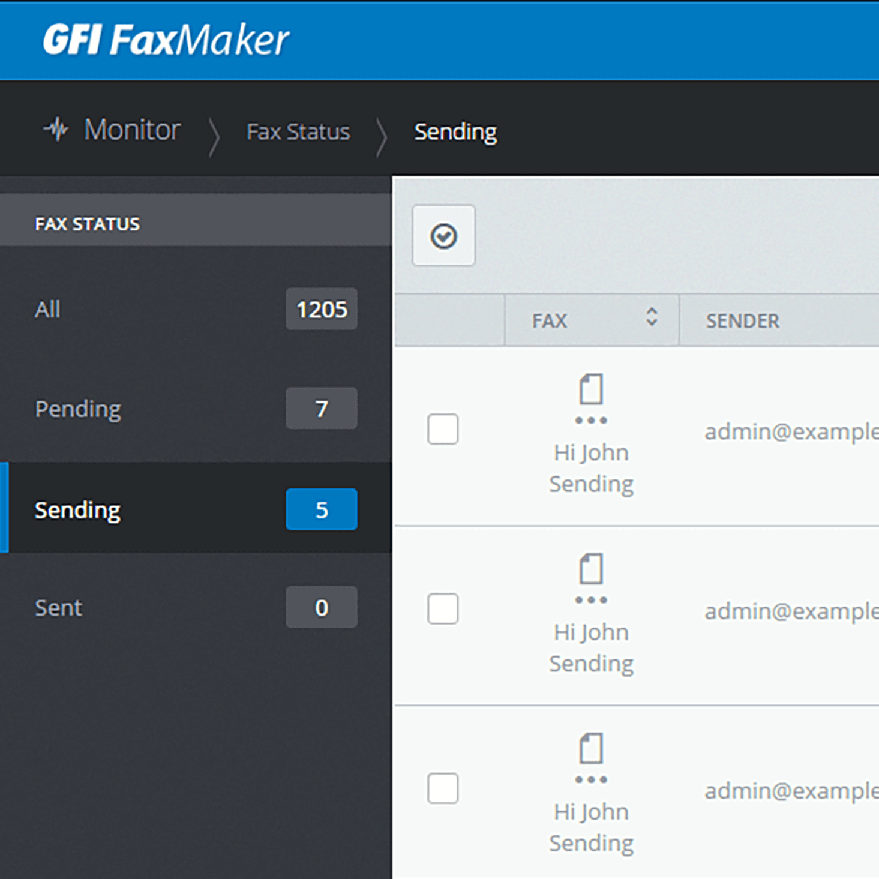Image resolution: width=879 pixels, height=879 pixels.
Task: Open the All fax status list
Action: (48, 310)
